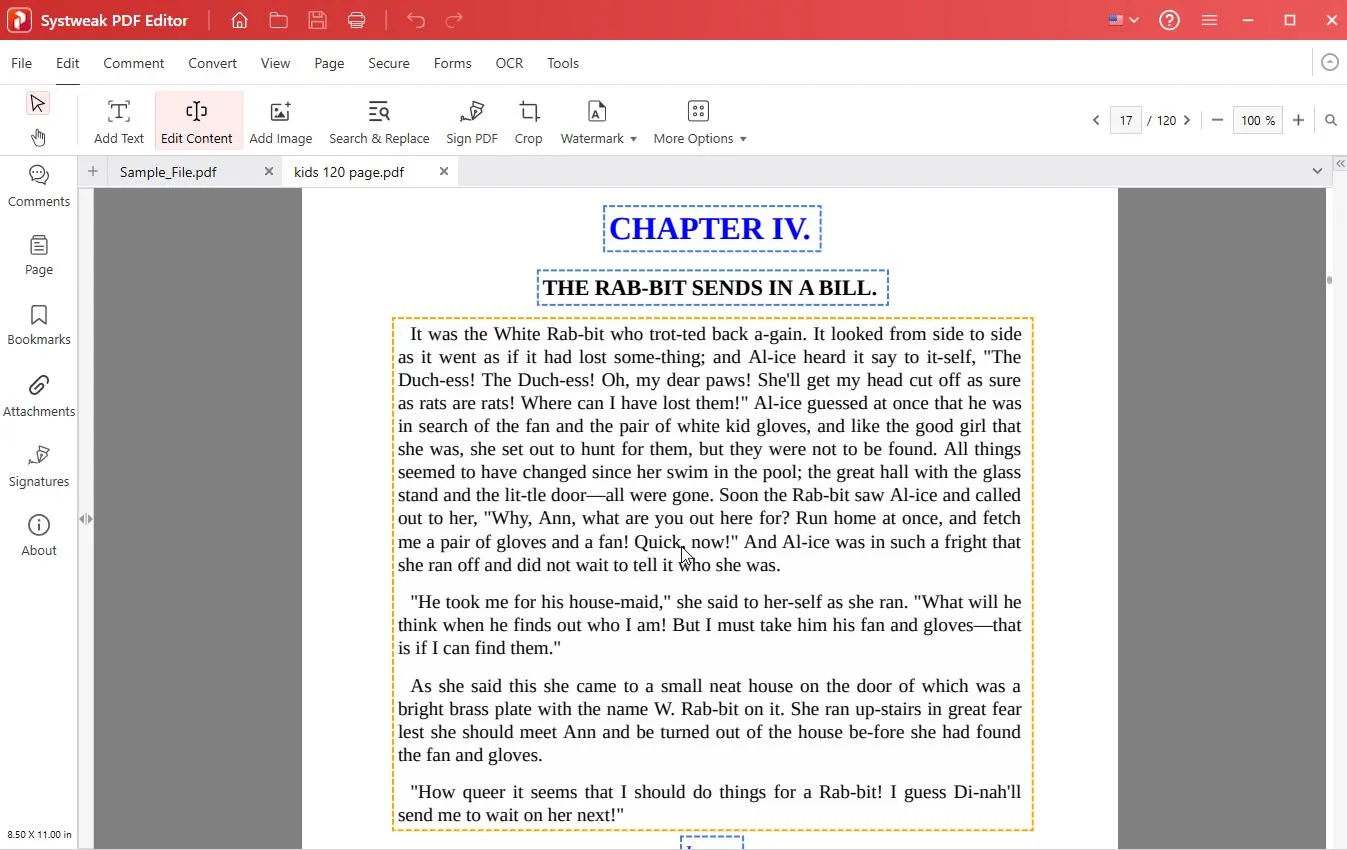Open a file with folder icon
Screen dimensions: 1347x850
[x=278, y=20]
